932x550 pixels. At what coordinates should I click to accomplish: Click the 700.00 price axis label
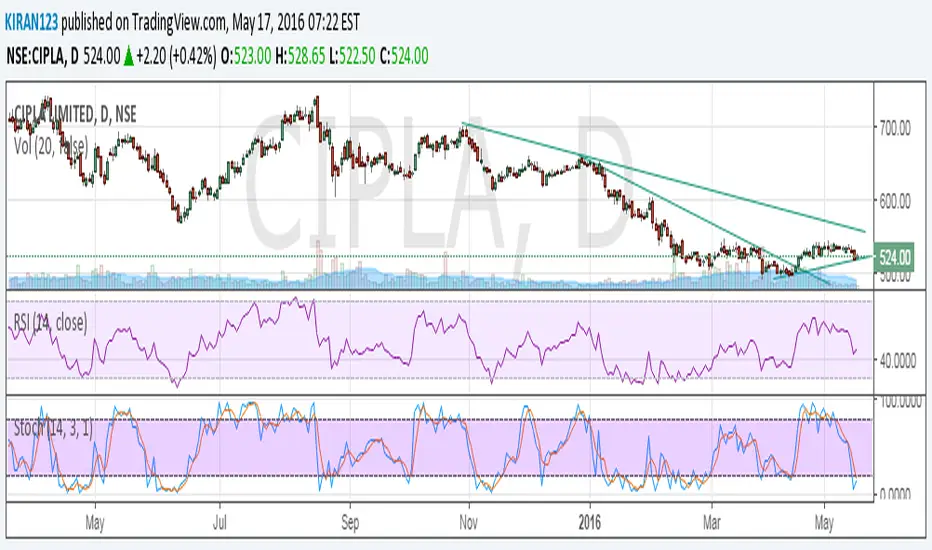coord(895,127)
